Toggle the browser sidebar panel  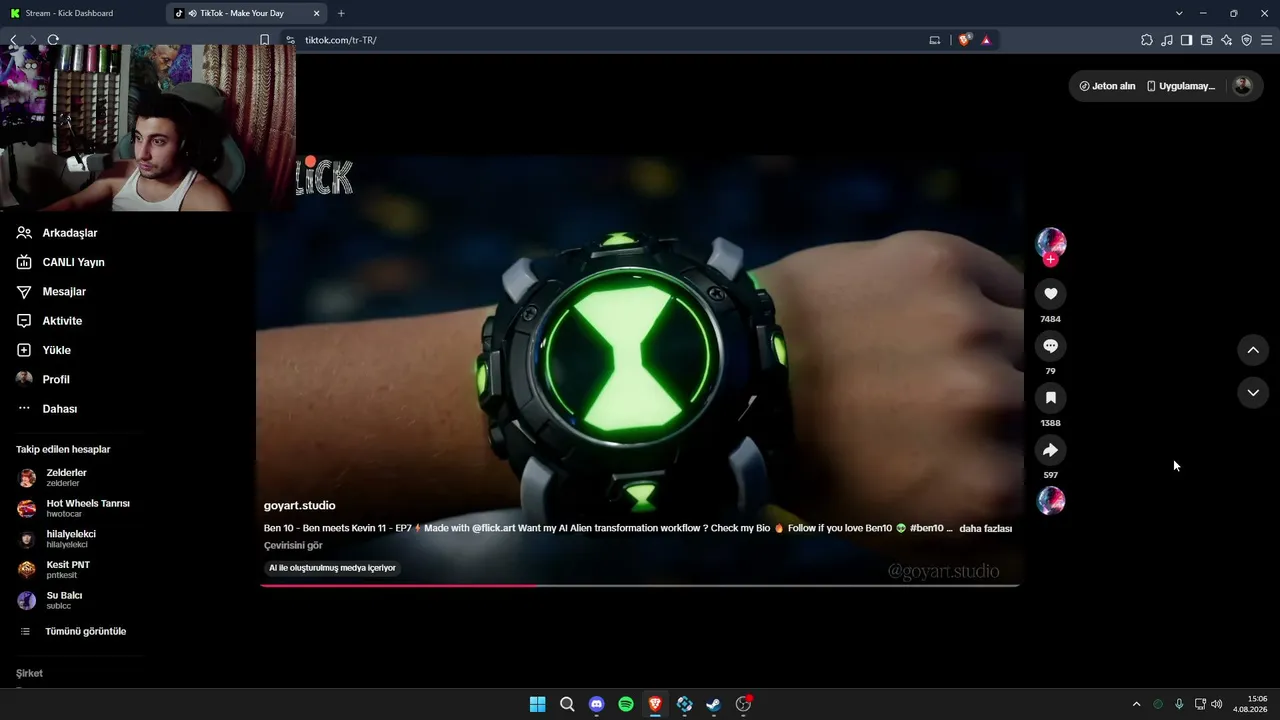point(1186,40)
